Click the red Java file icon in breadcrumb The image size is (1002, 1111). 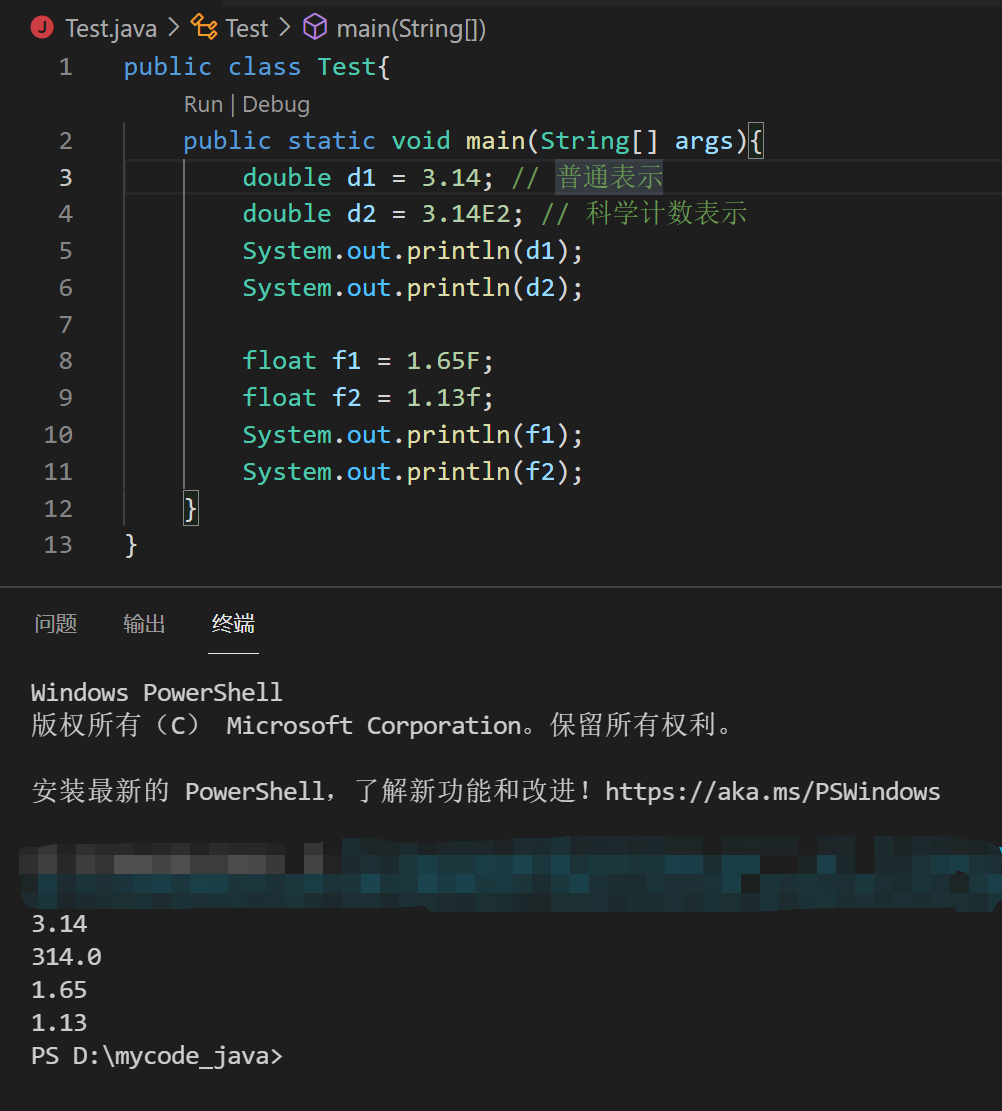click(x=42, y=28)
